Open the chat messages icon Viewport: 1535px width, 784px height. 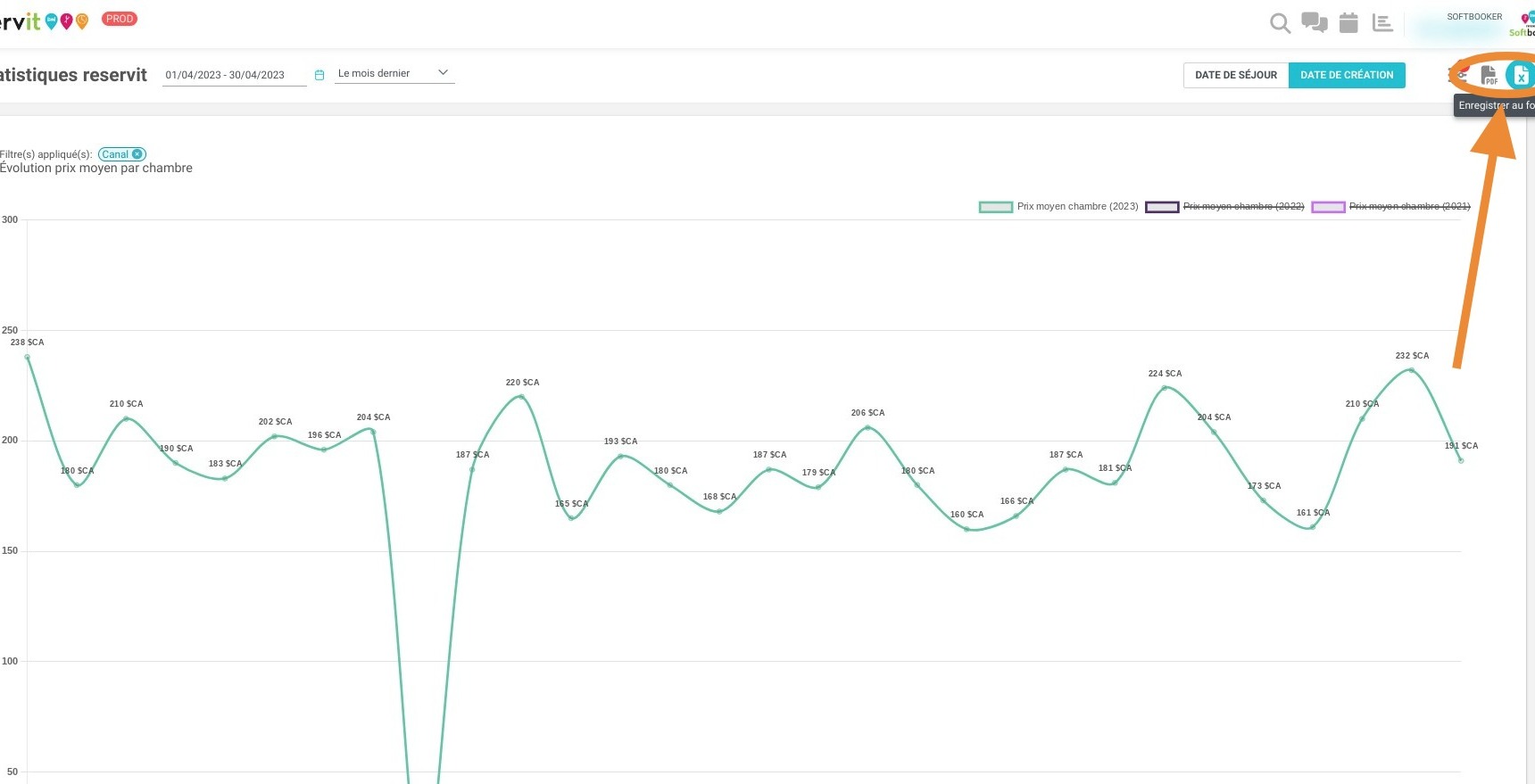point(1315,23)
